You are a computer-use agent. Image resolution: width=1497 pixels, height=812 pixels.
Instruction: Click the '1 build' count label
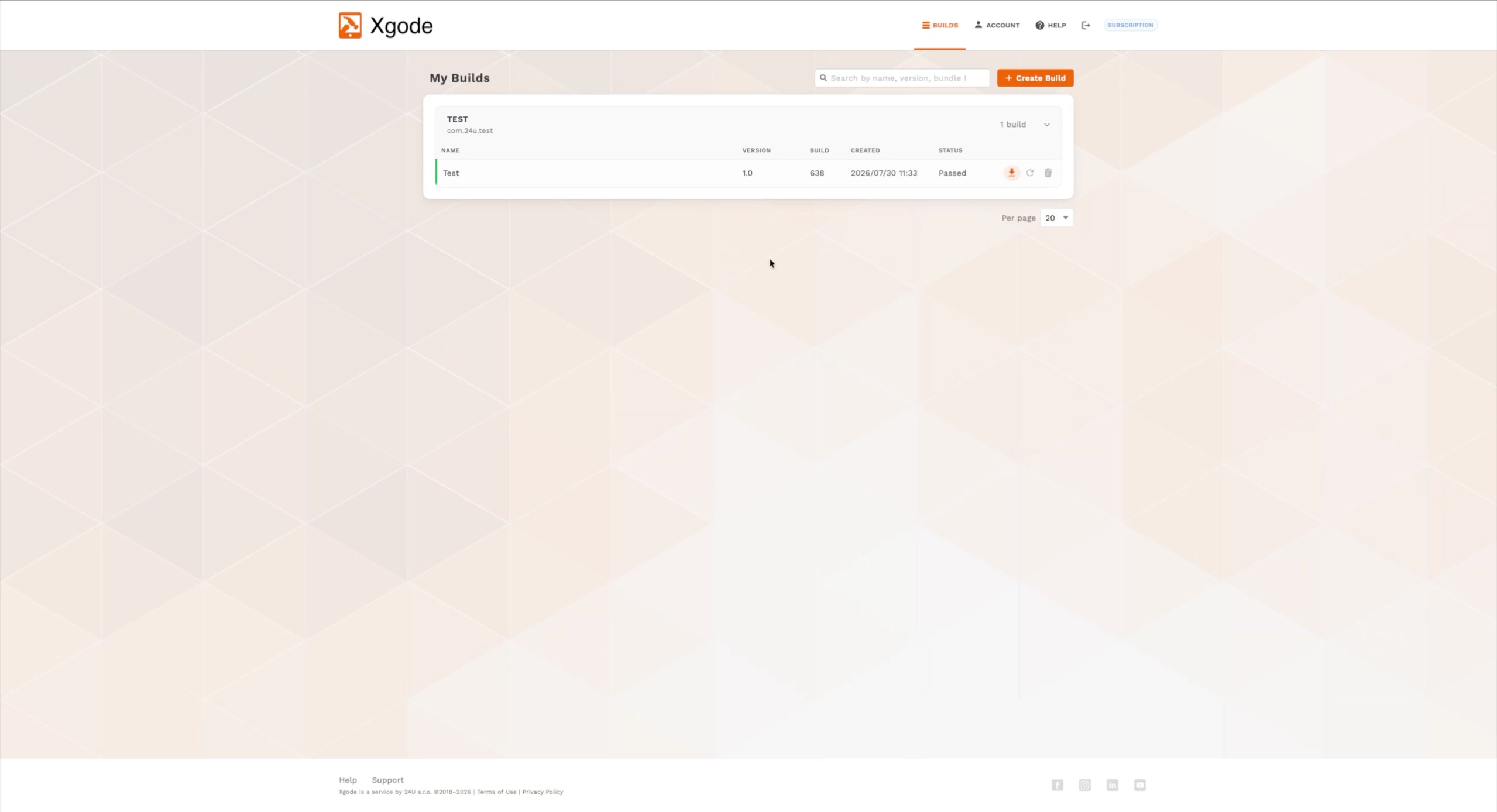tap(1012, 124)
